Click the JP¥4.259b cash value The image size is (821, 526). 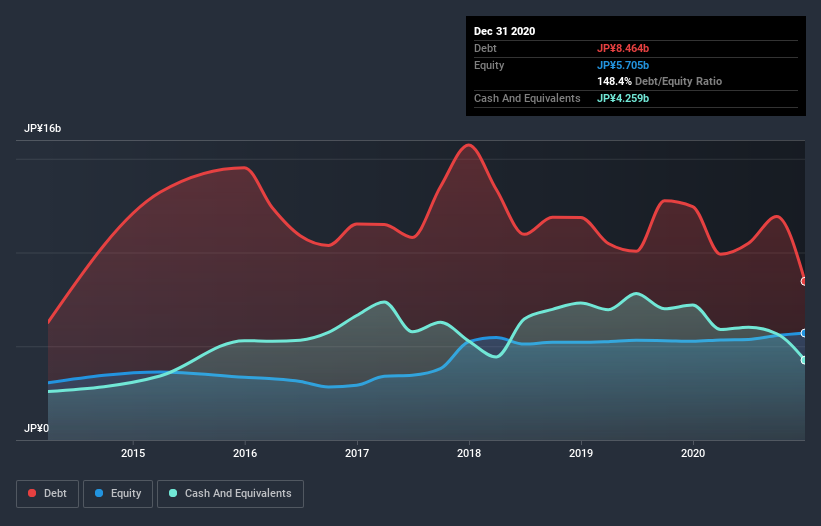[623, 98]
